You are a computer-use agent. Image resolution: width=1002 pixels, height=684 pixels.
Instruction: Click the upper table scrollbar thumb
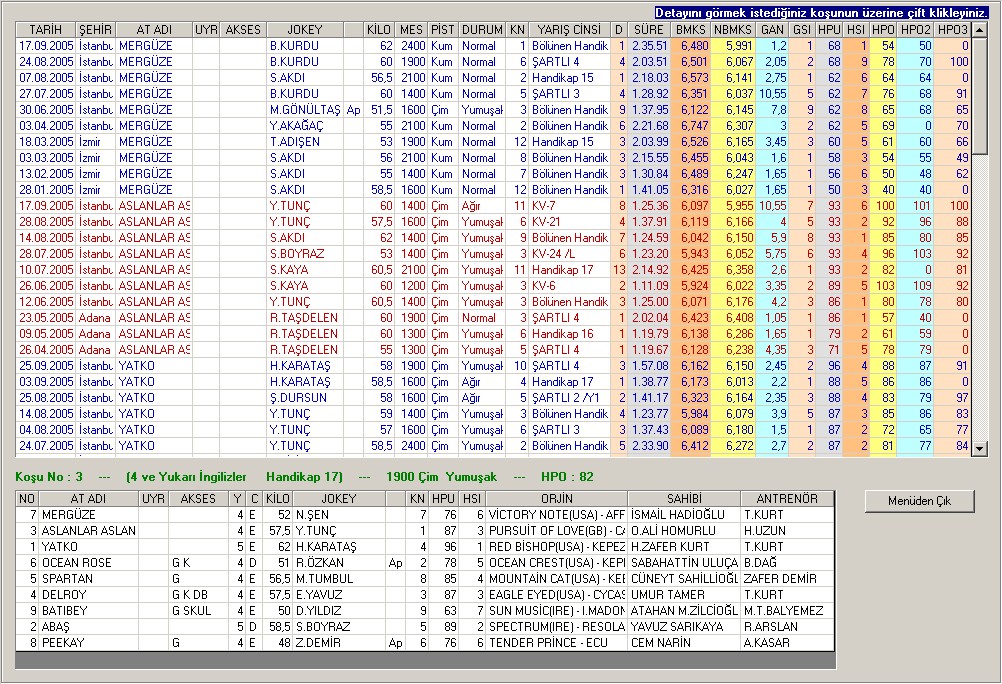tap(979, 96)
